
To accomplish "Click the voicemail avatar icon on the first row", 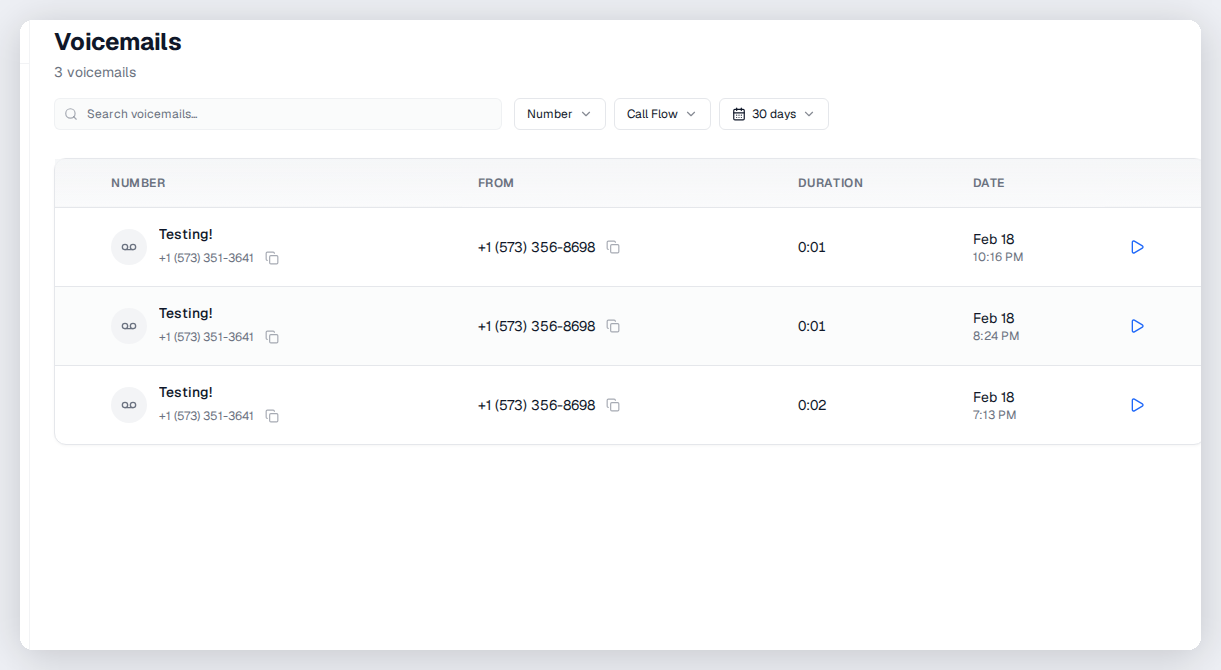I will coord(128,247).
